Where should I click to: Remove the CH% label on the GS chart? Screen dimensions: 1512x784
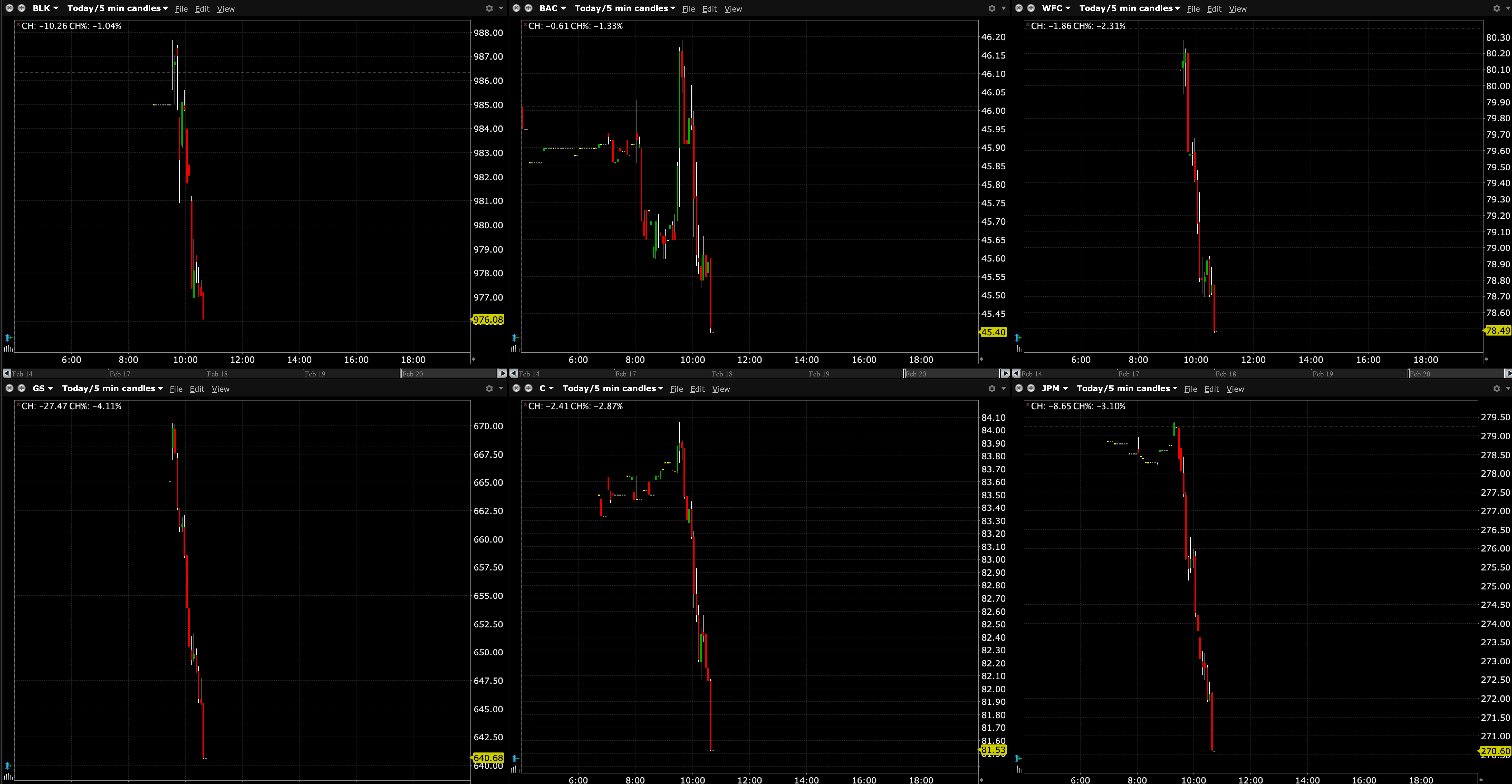pos(18,405)
